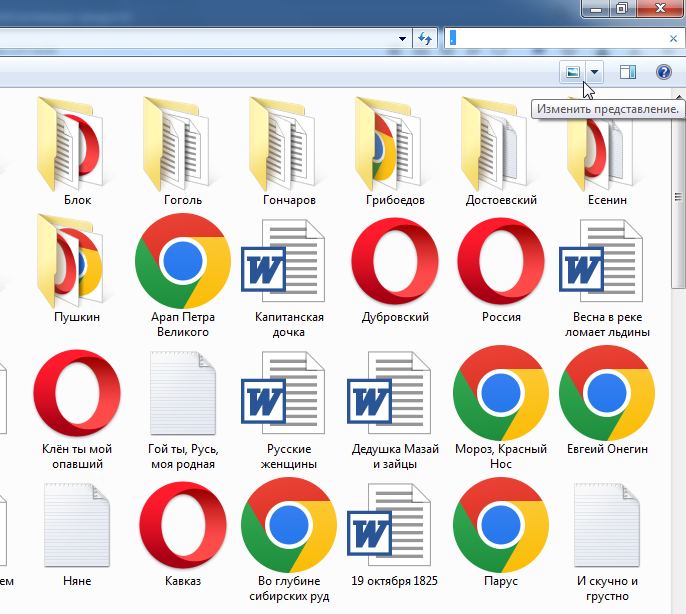Image resolution: width=686 pixels, height=614 pixels.
Task: Click the change view button
Action: click(x=573, y=72)
